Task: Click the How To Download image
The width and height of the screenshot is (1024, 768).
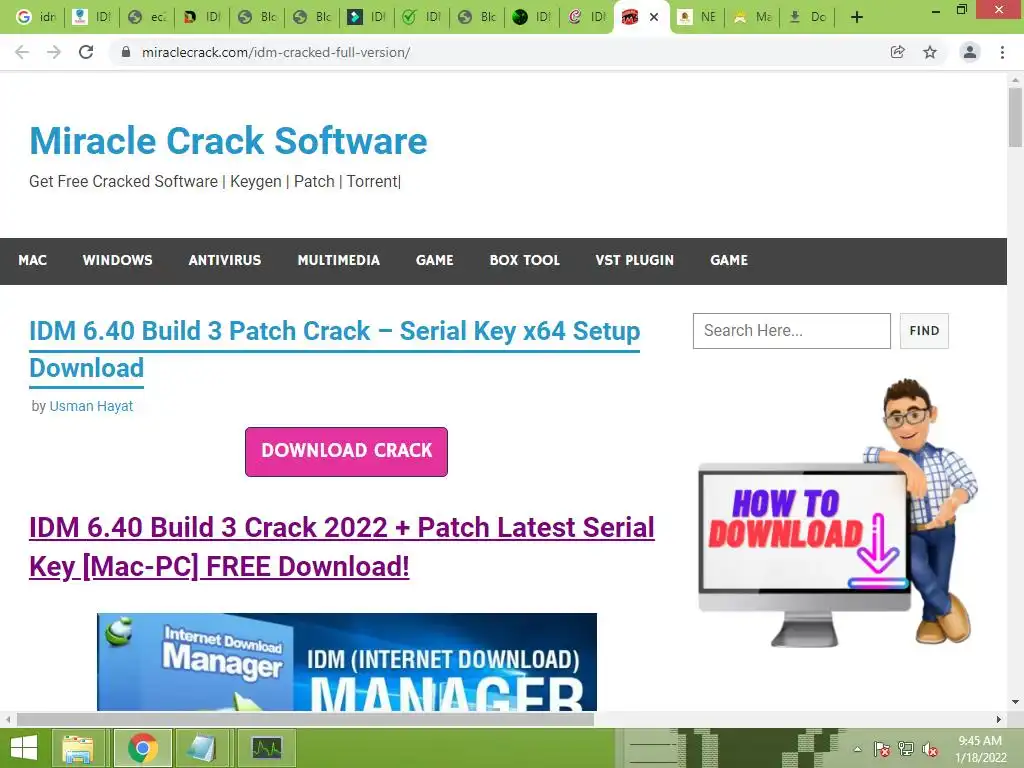Action: (x=836, y=513)
